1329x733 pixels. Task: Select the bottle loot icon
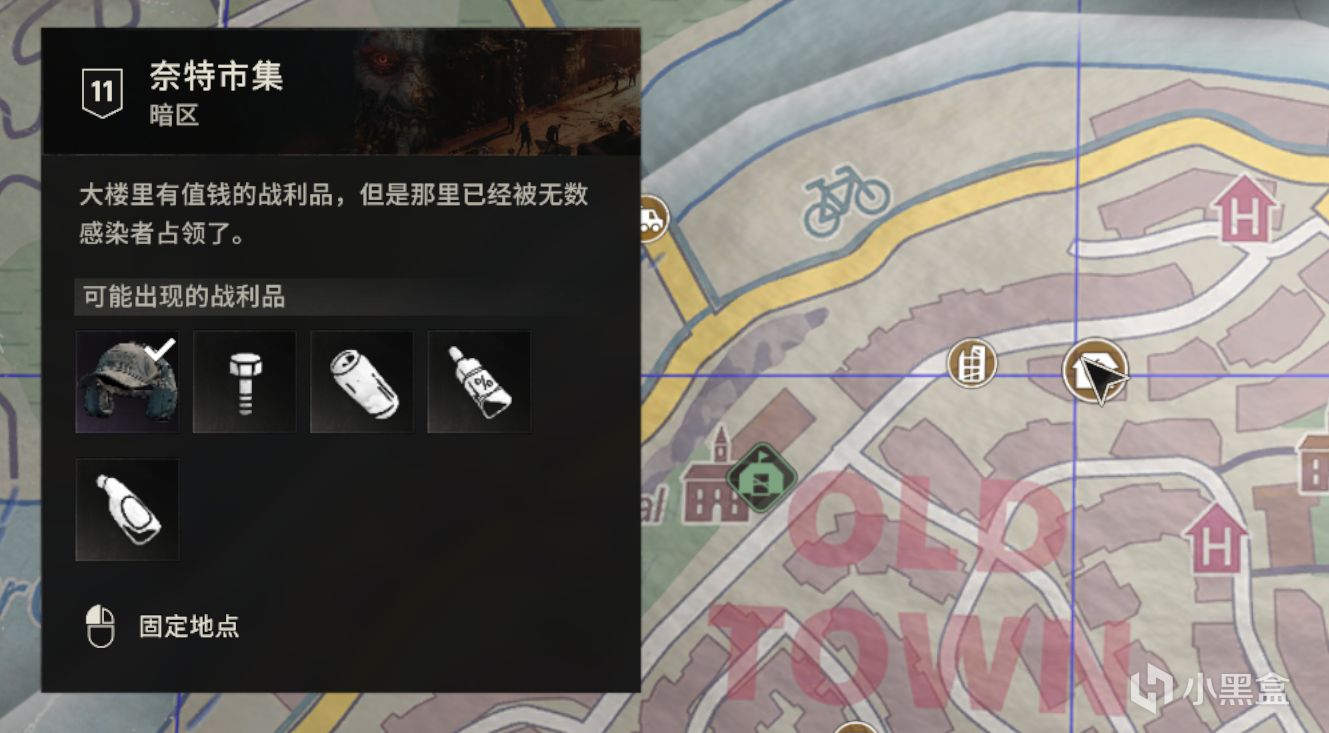pyautogui.click(x=128, y=510)
